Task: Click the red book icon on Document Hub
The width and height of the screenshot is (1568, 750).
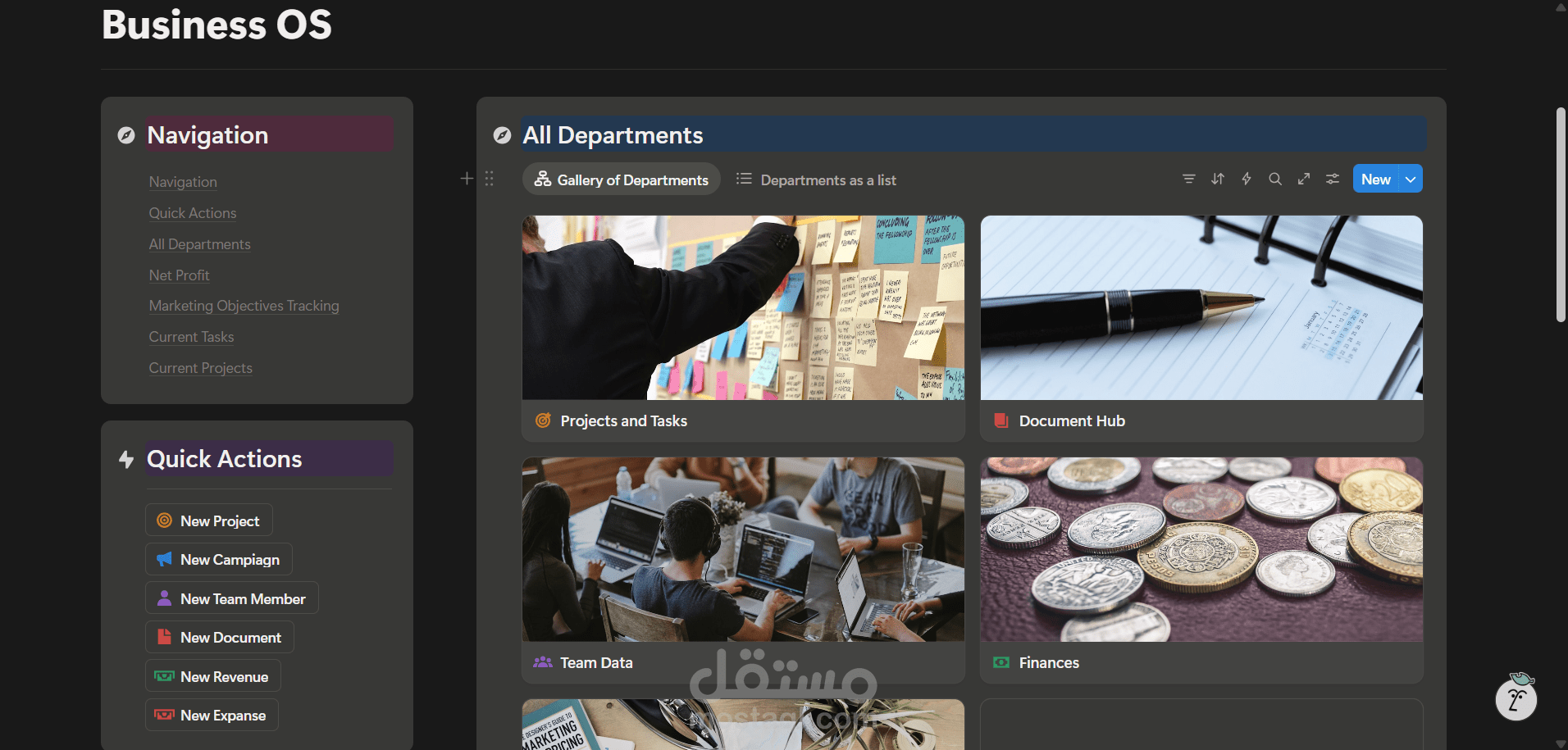Action: pos(1001,420)
